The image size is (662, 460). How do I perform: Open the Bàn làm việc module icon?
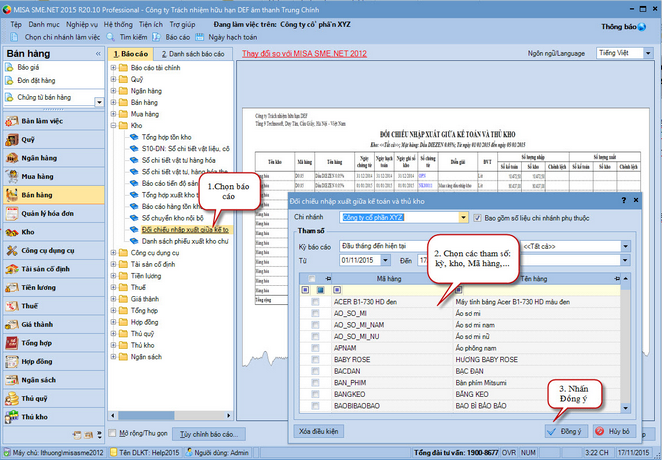pyautogui.click(x=12, y=121)
